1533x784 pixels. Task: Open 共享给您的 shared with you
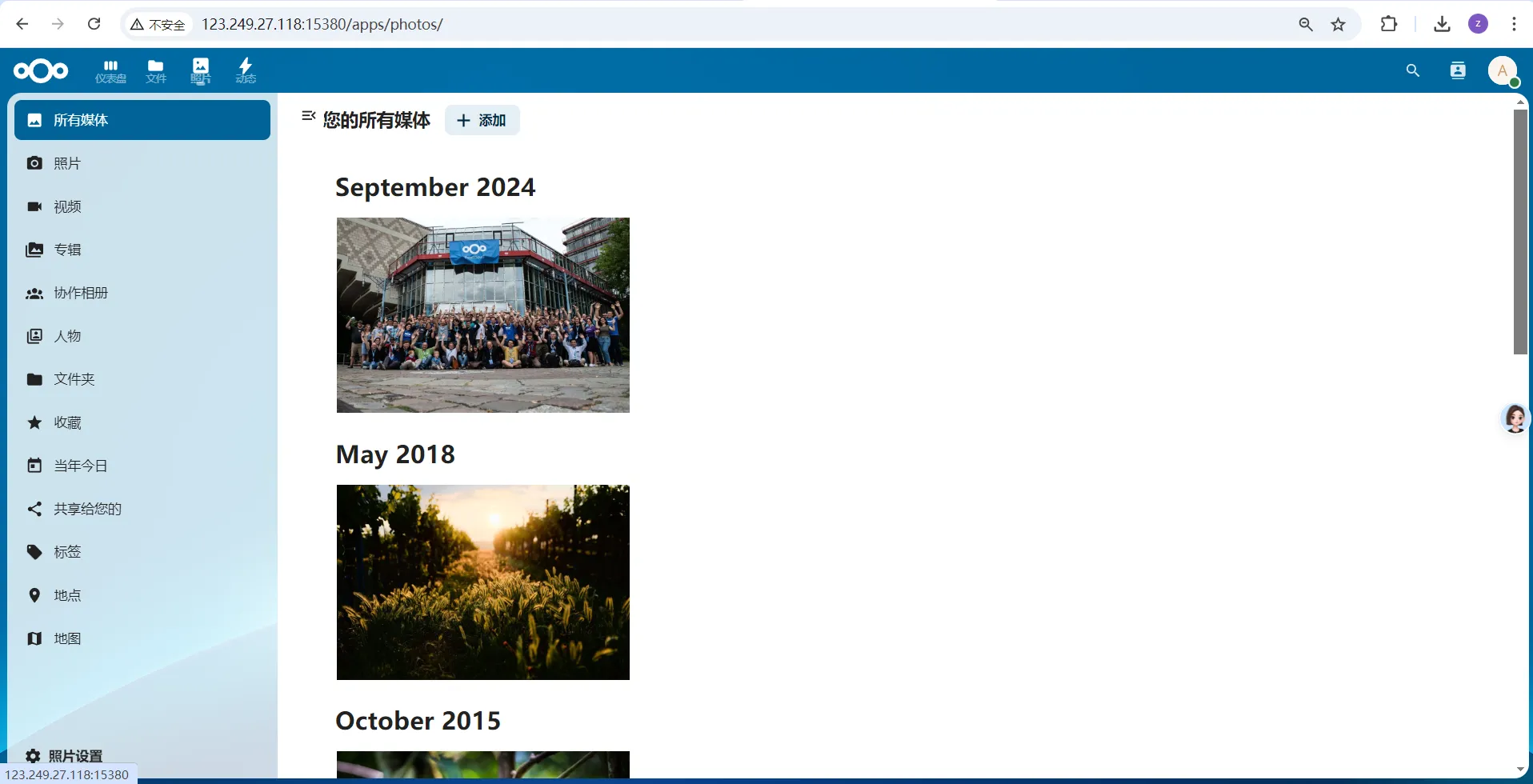142,509
